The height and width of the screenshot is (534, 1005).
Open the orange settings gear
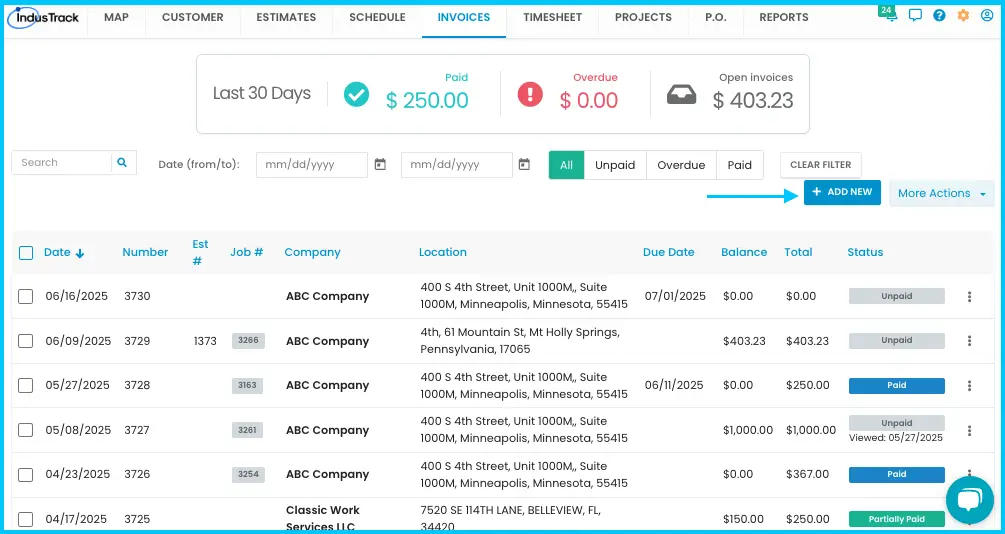tap(963, 15)
